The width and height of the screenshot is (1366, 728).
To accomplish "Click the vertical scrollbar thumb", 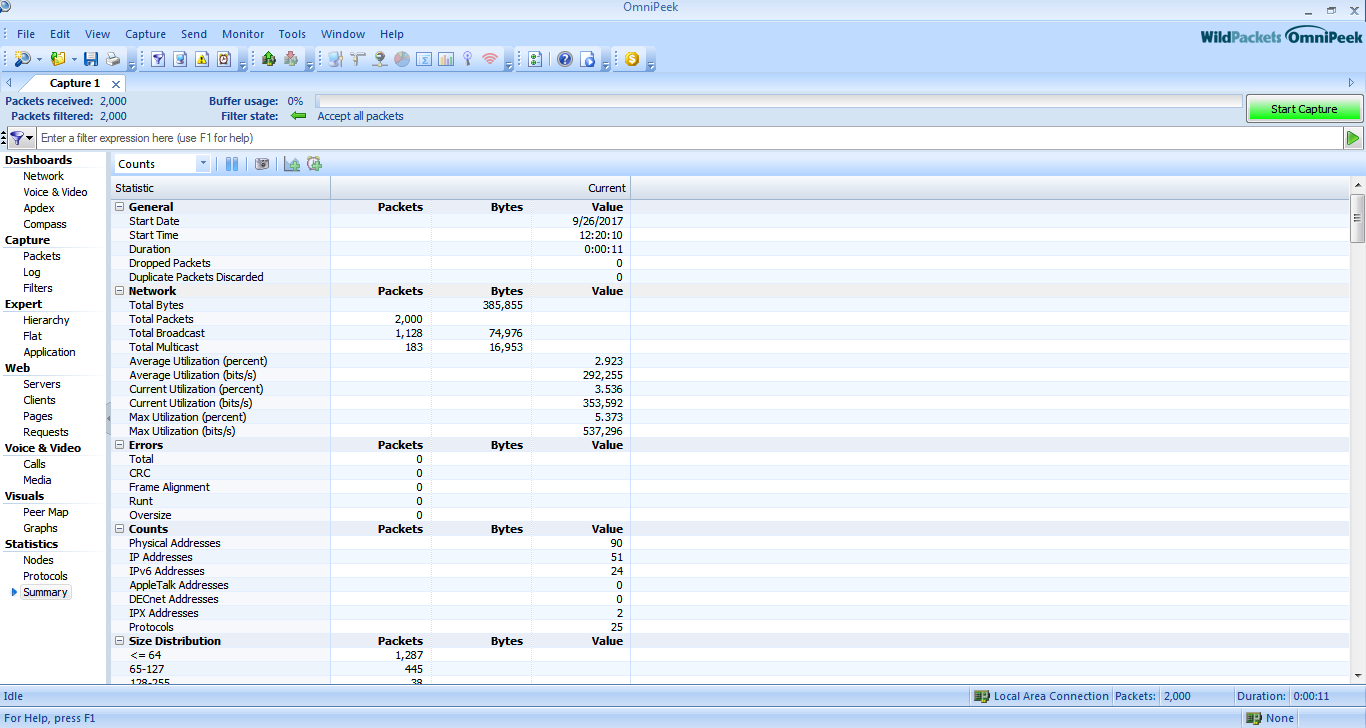I will pyautogui.click(x=1357, y=218).
